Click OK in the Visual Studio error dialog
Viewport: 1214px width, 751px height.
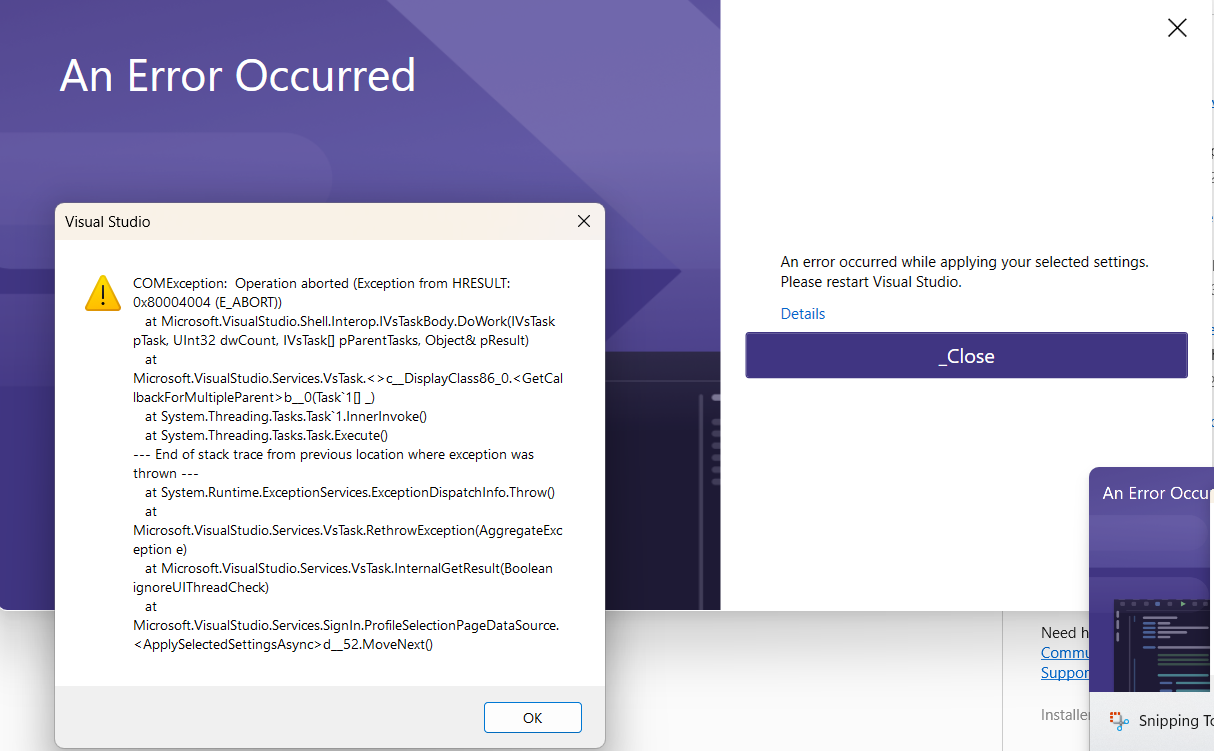pyautogui.click(x=532, y=718)
